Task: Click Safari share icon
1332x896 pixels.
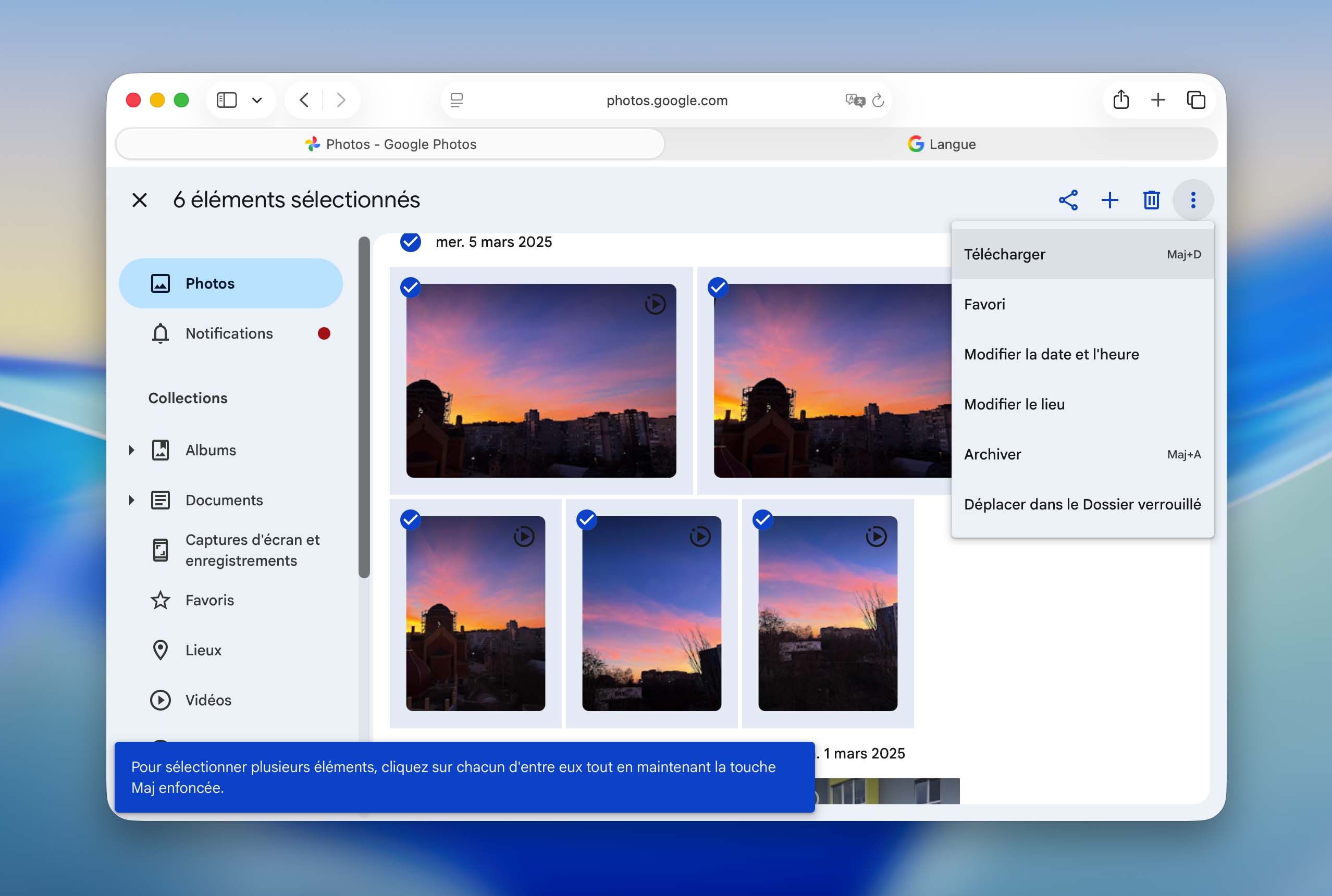Action: [1120, 100]
